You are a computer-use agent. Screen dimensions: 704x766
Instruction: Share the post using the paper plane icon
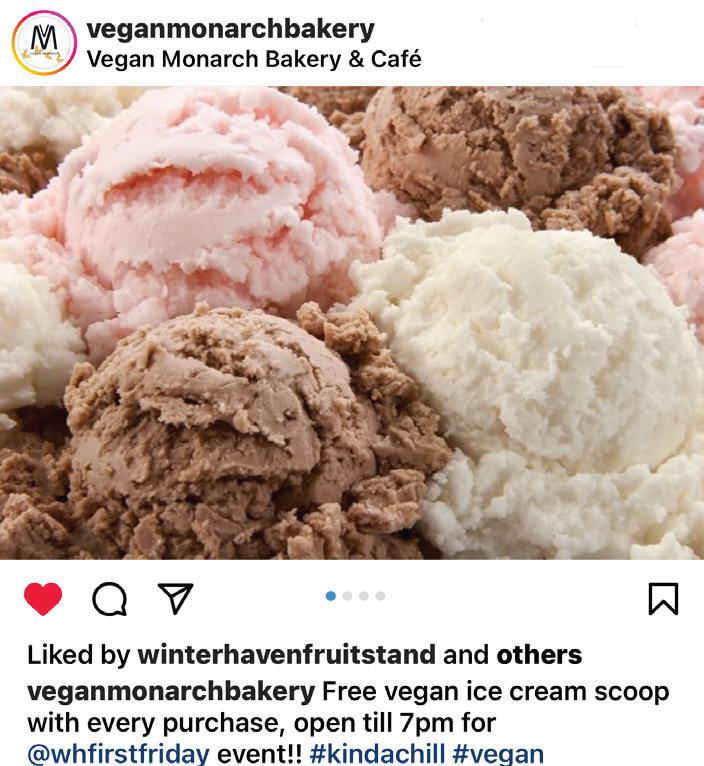click(175, 598)
